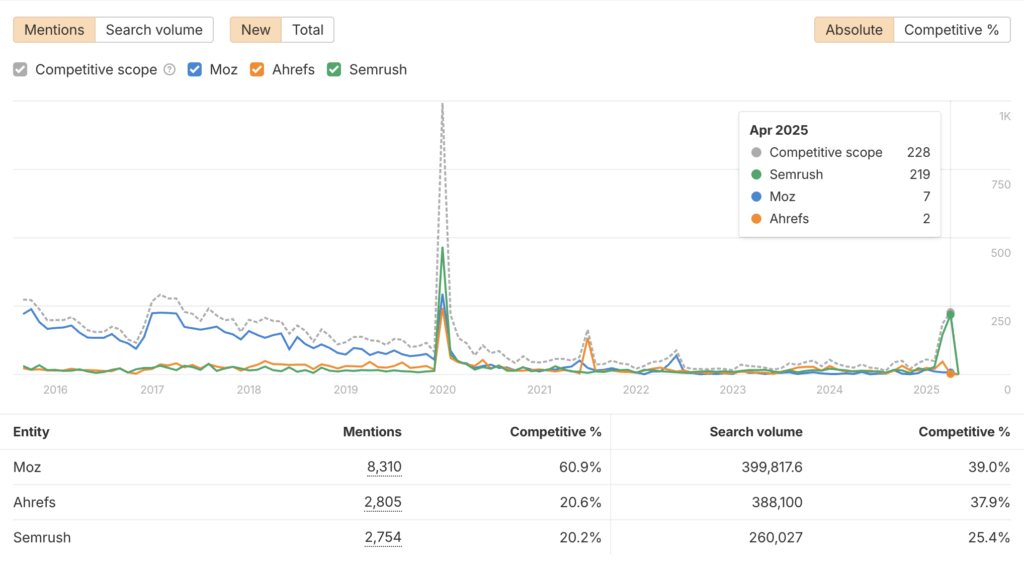Open Moz mentions count 8,310
Screen dimensions: 1024x565
(384, 467)
